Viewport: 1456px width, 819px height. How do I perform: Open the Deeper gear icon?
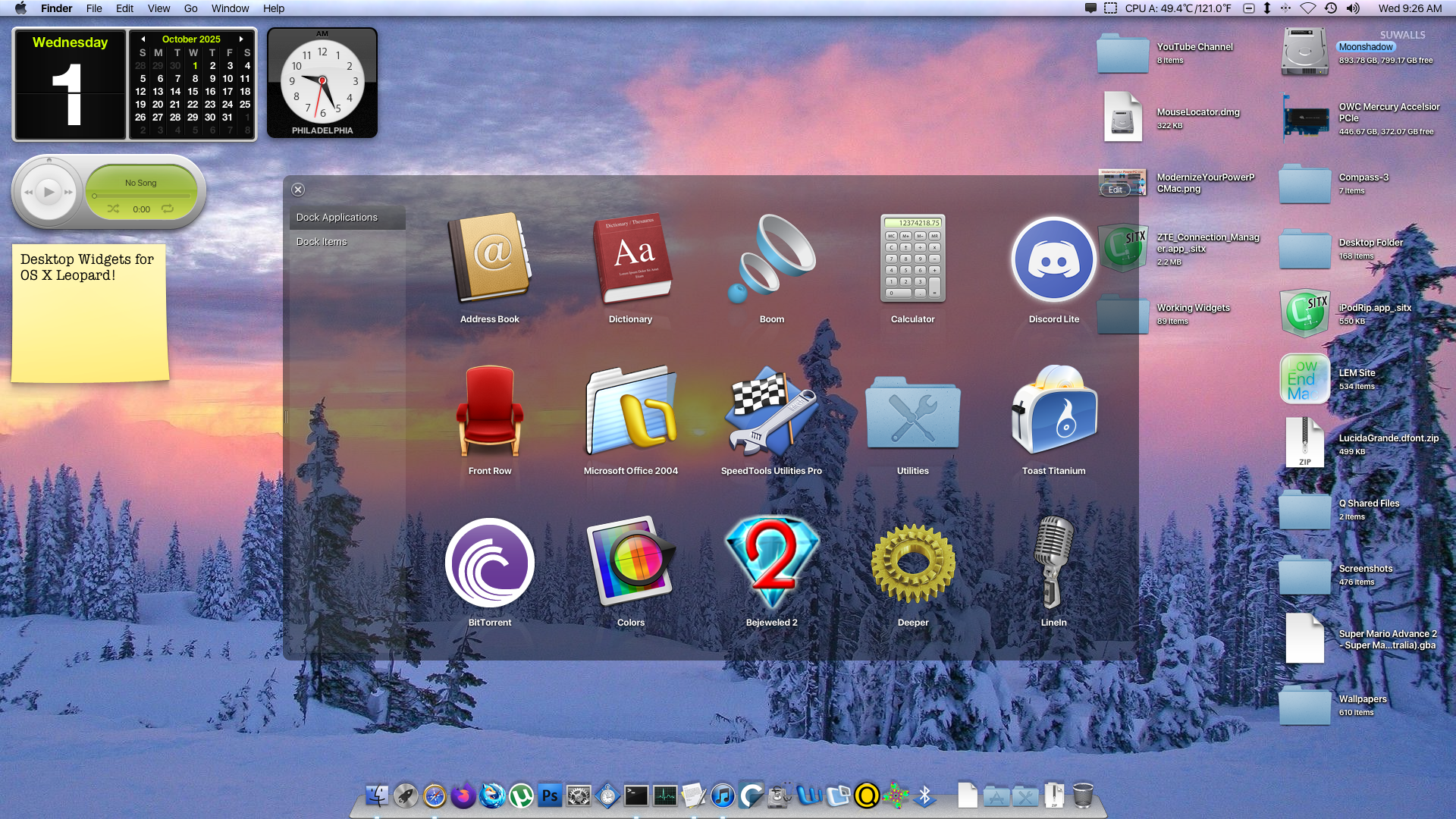pos(912,563)
